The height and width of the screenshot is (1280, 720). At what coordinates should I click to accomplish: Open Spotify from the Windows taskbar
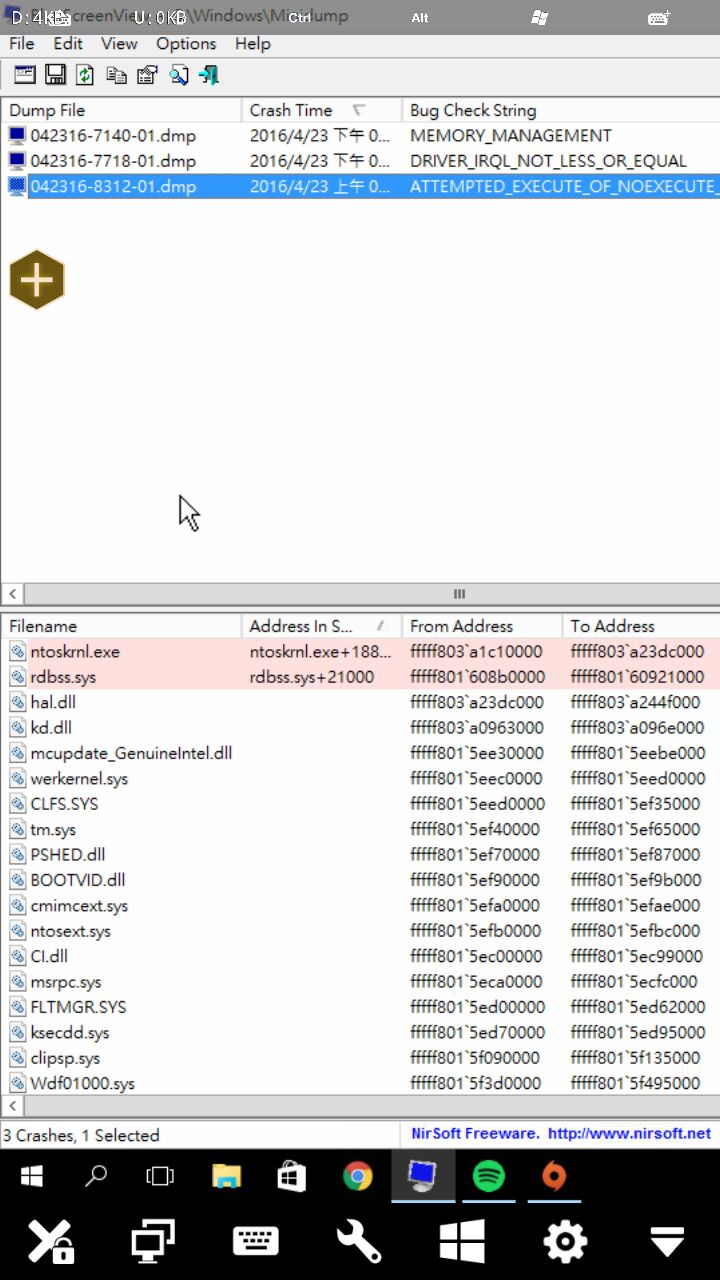point(488,1177)
